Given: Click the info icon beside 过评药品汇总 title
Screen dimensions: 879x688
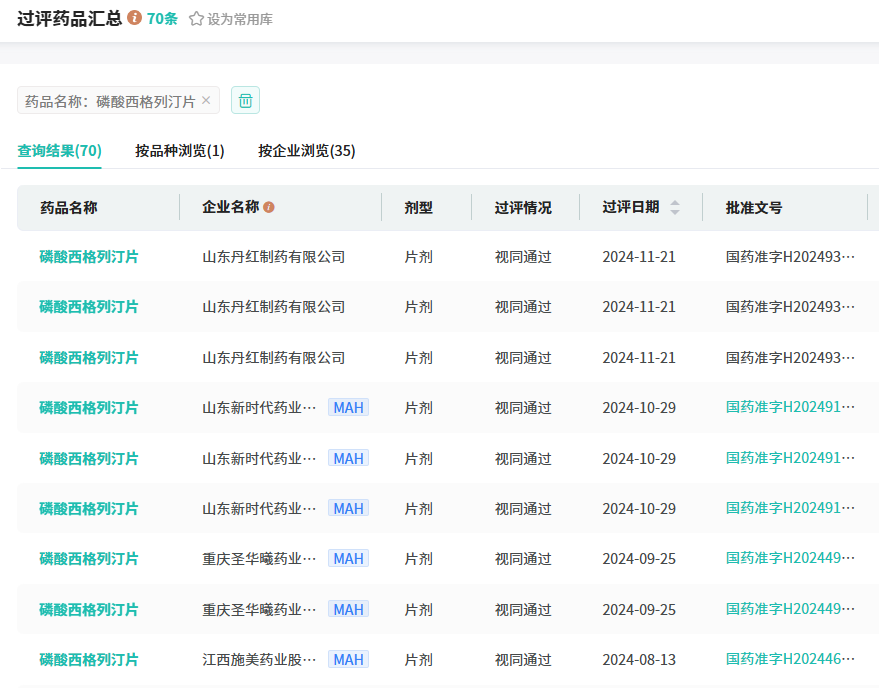Looking at the screenshot, I should [135, 19].
